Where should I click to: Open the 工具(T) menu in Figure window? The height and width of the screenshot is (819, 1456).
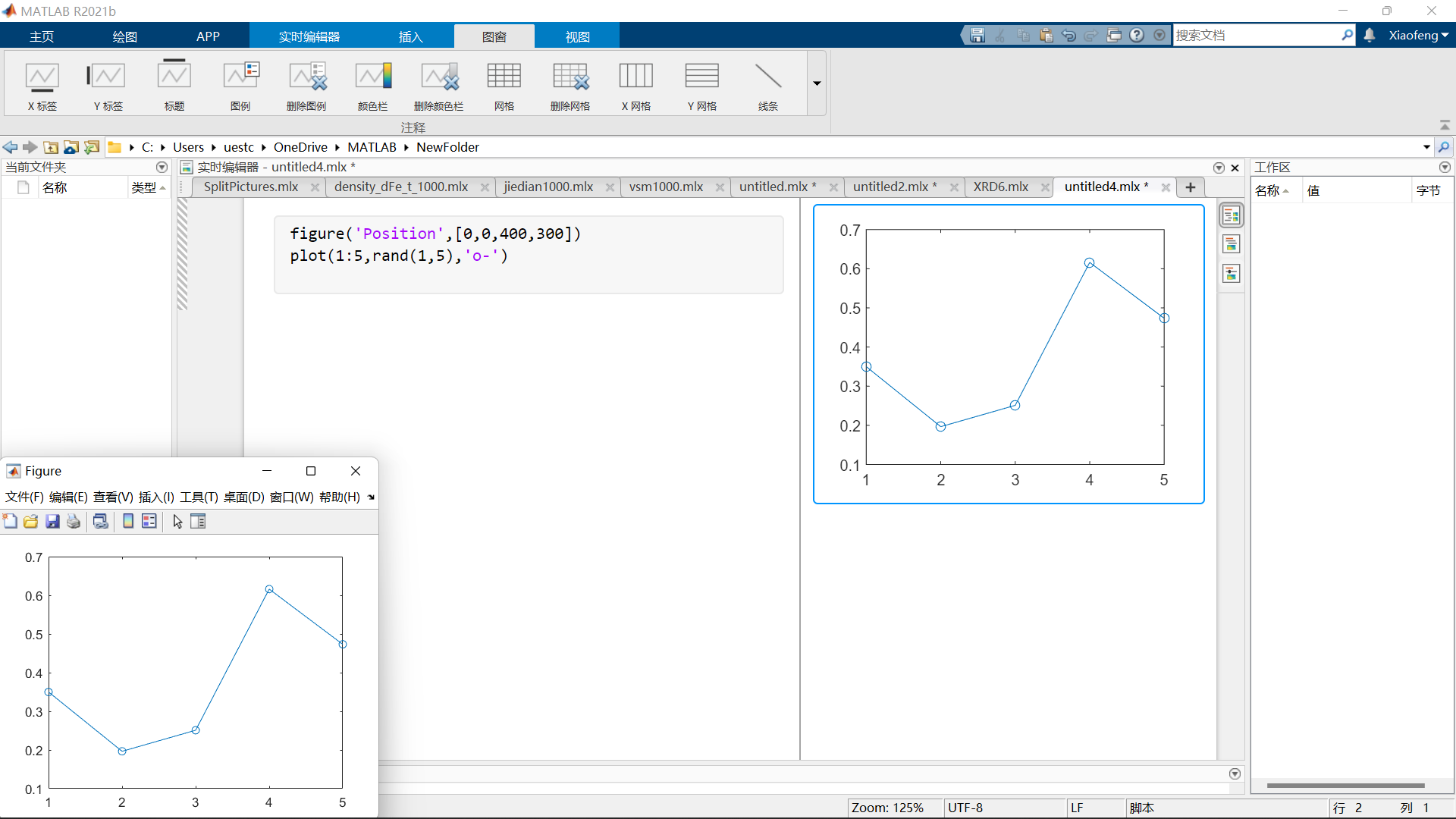click(199, 497)
